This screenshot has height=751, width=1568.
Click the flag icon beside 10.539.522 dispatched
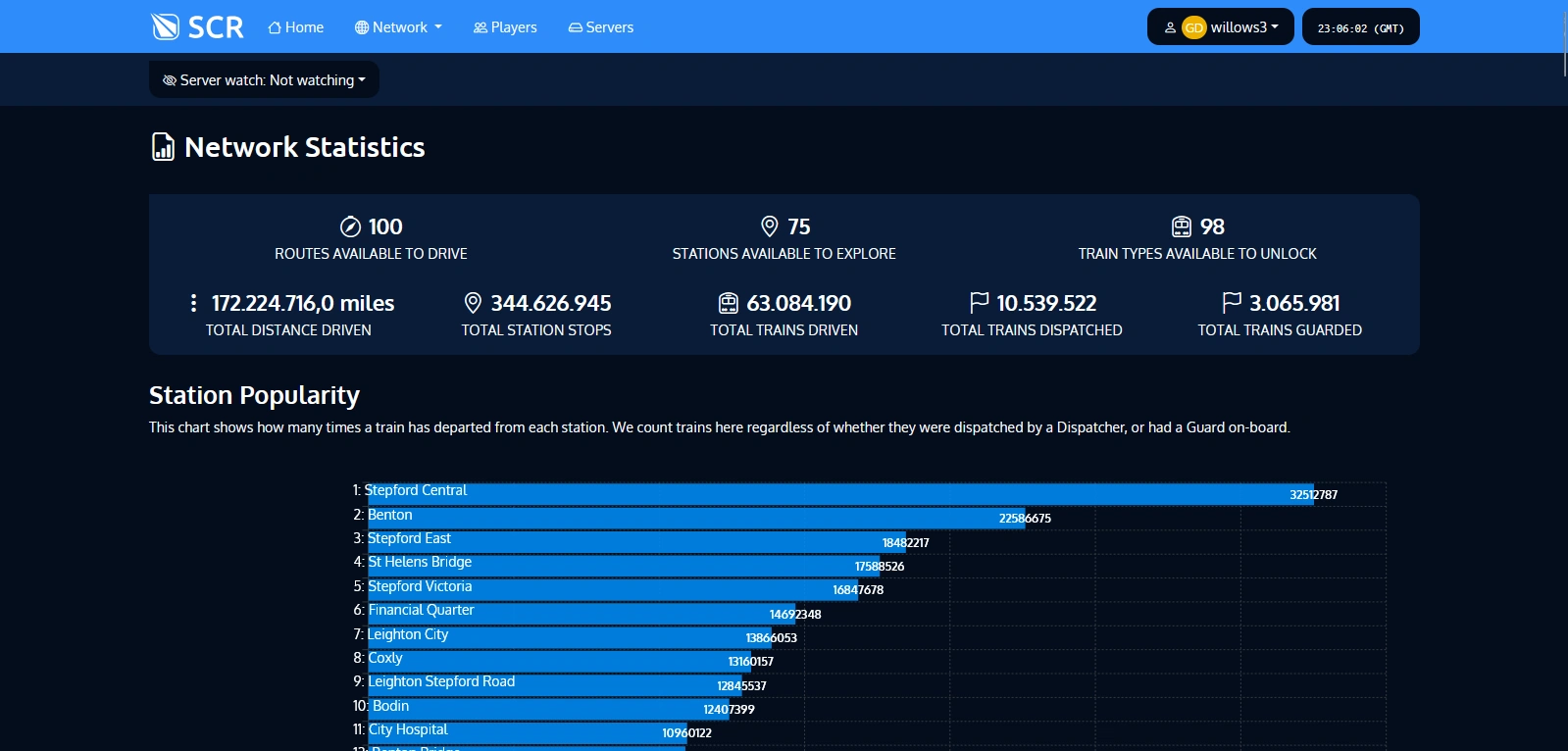pyautogui.click(x=979, y=303)
